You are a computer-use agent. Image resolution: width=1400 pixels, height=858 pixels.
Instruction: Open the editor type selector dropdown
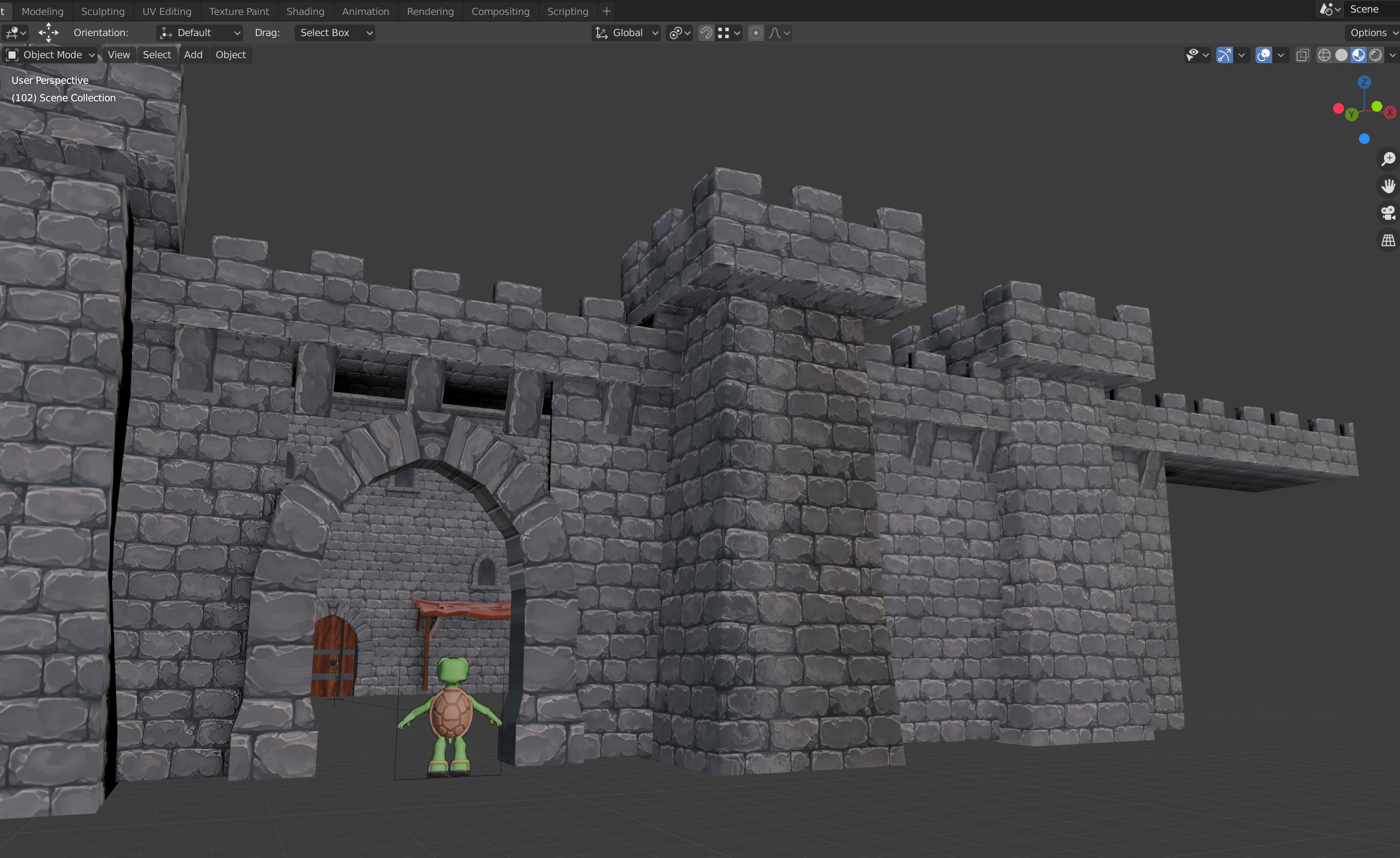pyautogui.click(x=16, y=33)
